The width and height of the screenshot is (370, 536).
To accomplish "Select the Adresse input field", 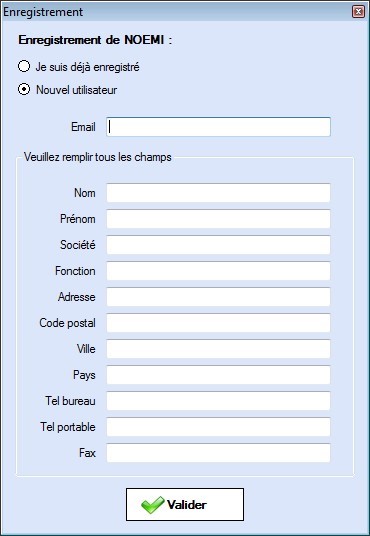I will pyautogui.click(x=218, y=297).
